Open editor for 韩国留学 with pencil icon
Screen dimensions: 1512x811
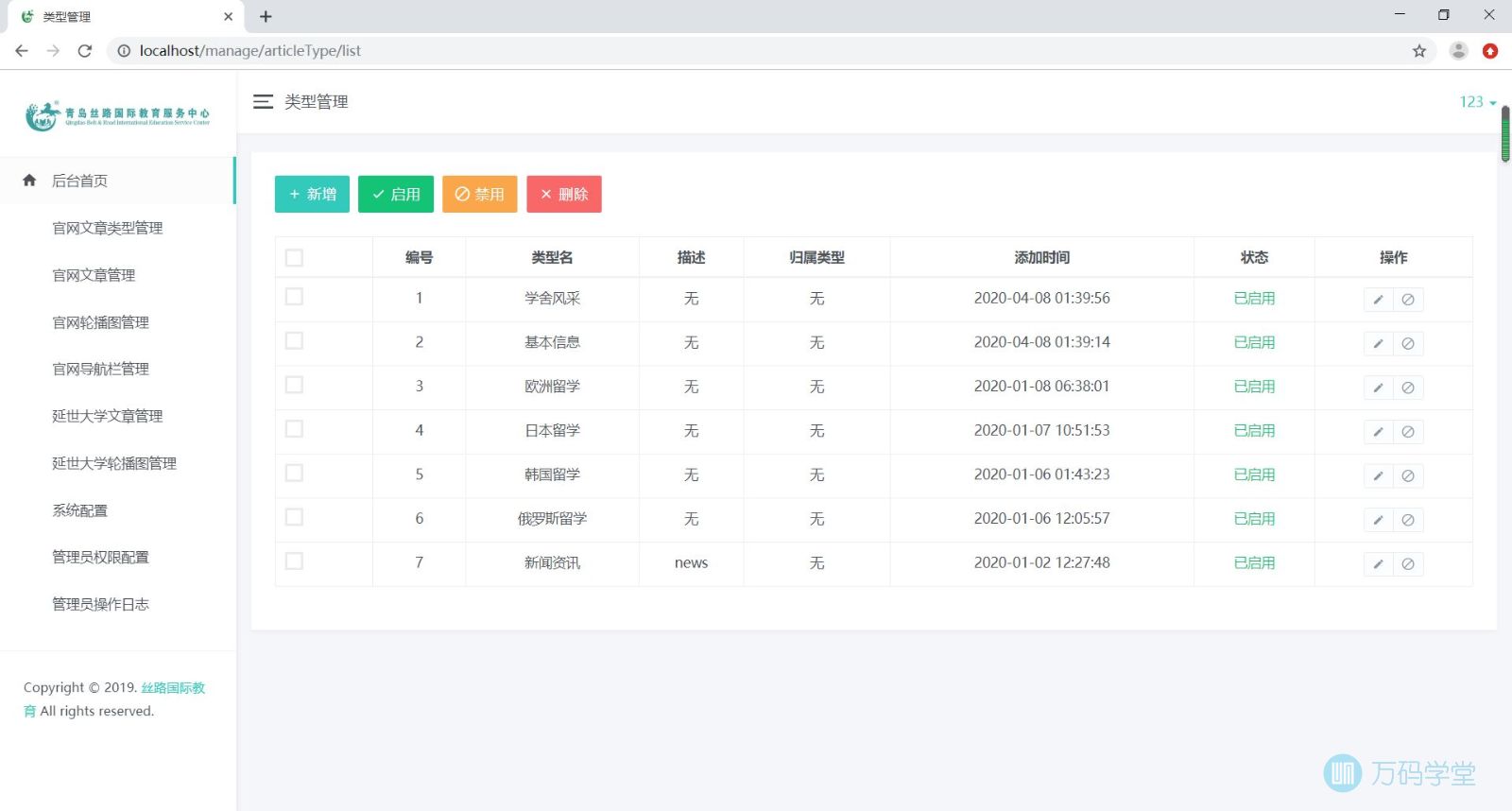tap(1378, 475)
